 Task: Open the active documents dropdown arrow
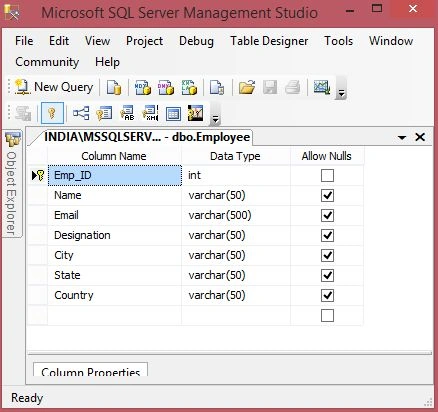click(402, 137)
